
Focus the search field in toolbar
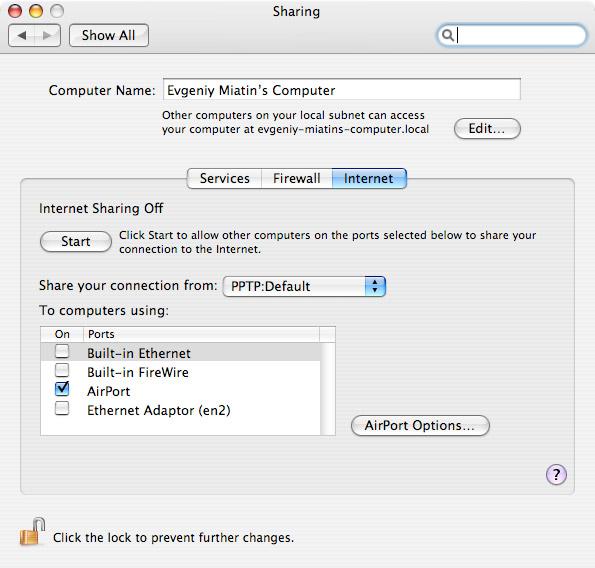[x=511, y=35]
